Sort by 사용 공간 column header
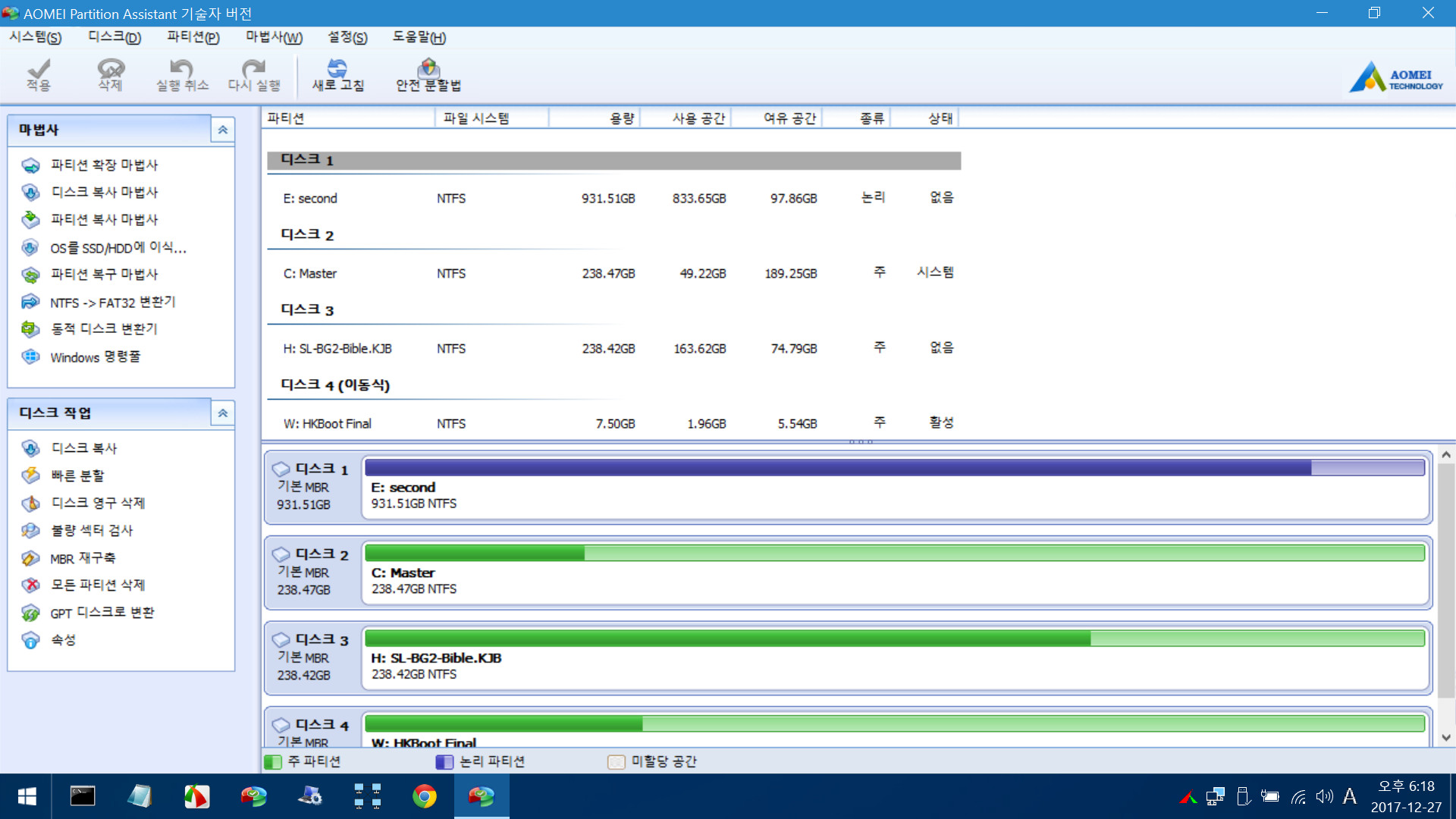Viewport: 1456px width, 819px height. pos(686,118)
